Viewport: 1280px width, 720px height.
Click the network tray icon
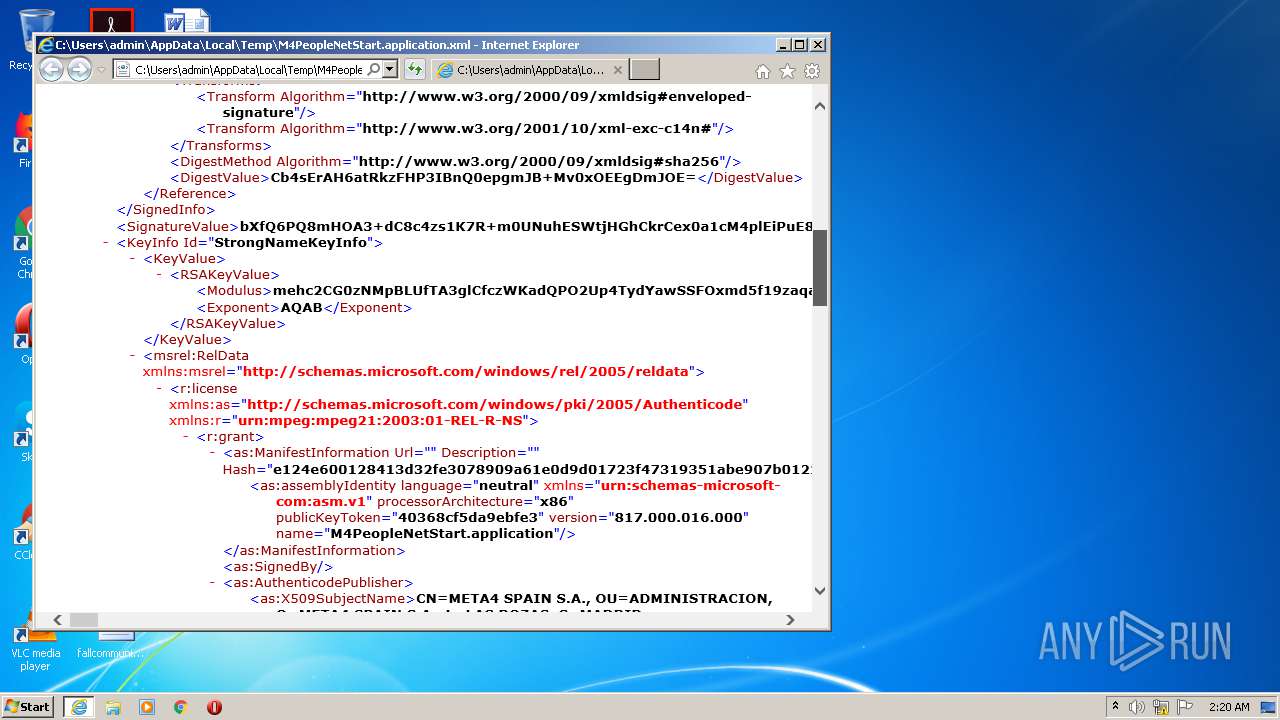tap(1161, 706)
